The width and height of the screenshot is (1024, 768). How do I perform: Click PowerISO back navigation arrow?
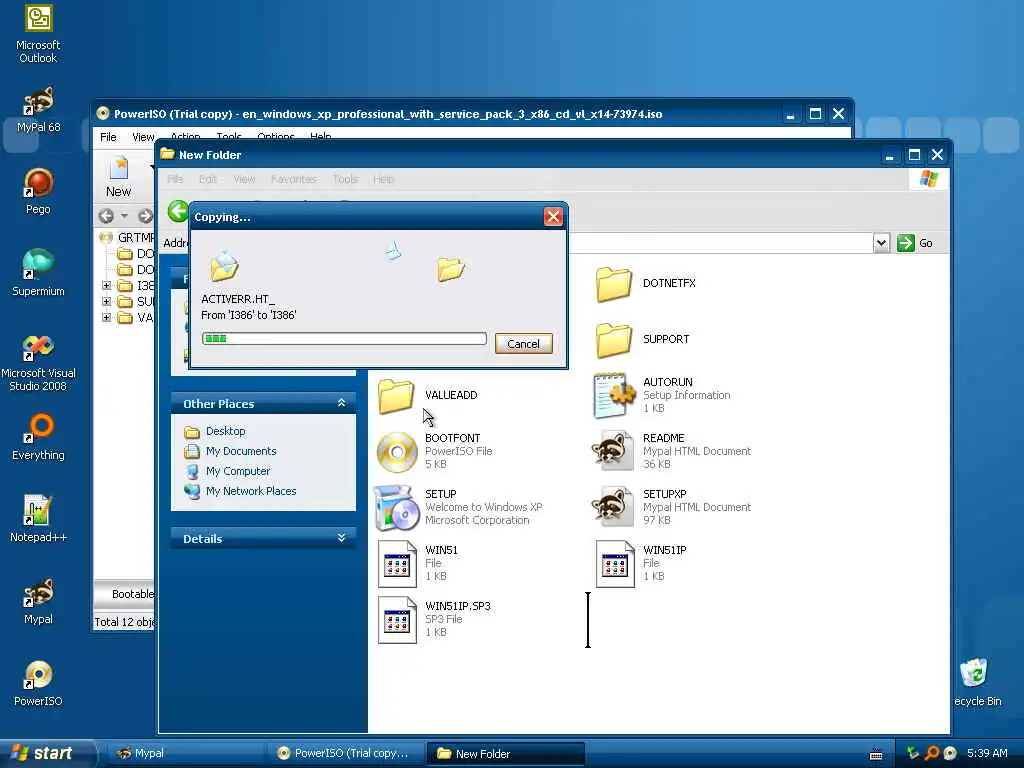(106, 216)
